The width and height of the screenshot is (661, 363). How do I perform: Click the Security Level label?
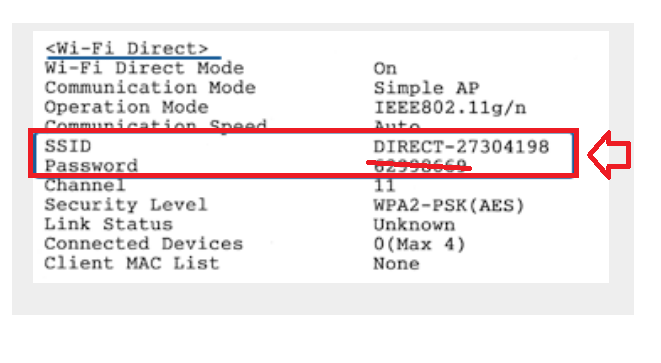point(126,204)
